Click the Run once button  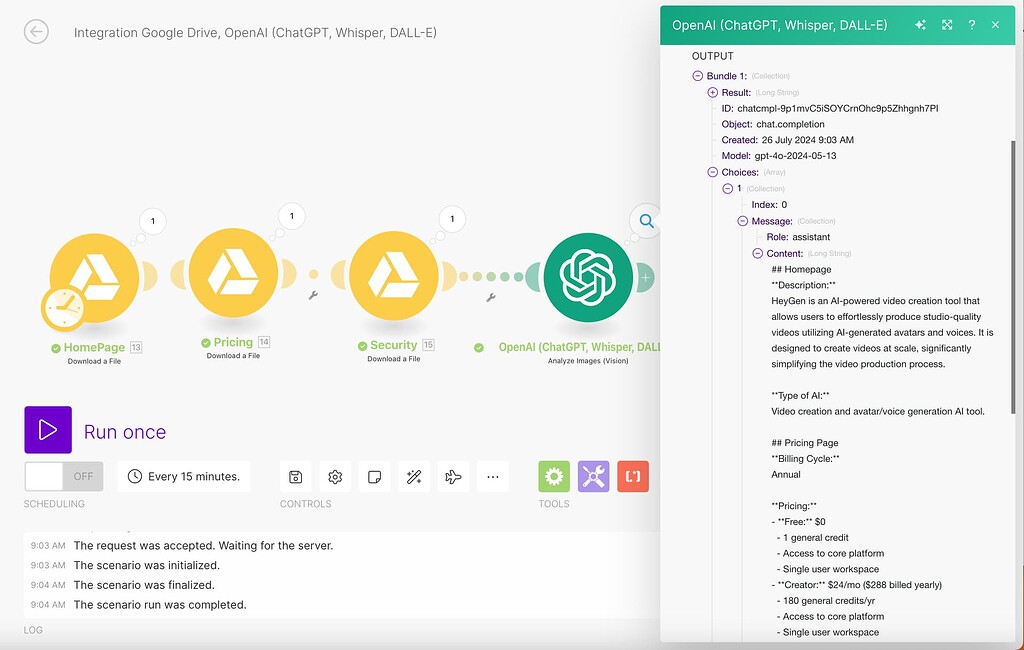[x=48, y=429]
